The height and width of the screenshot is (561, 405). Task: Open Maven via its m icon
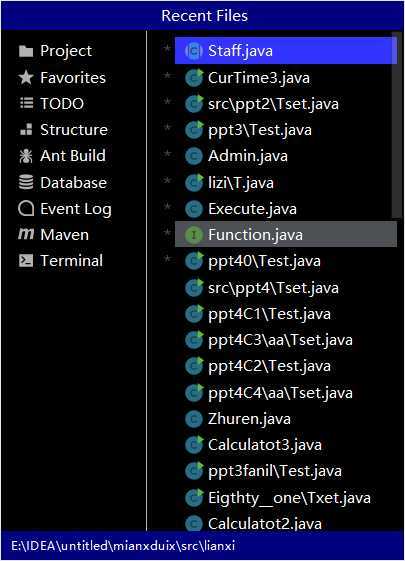(x=26, y=234)
